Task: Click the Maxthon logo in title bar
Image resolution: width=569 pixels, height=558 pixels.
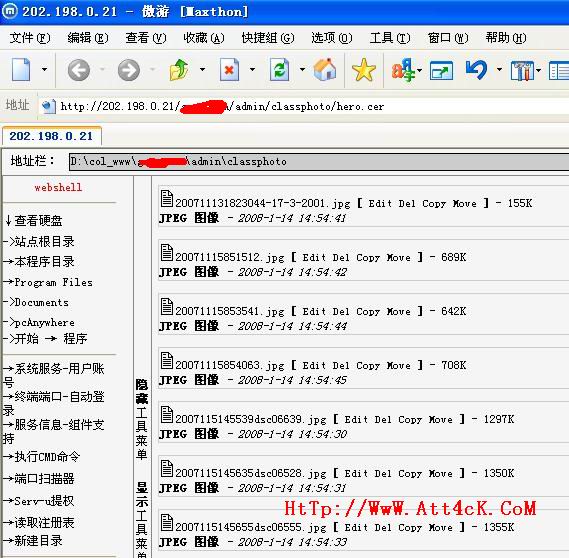Action: coord(10,11)
